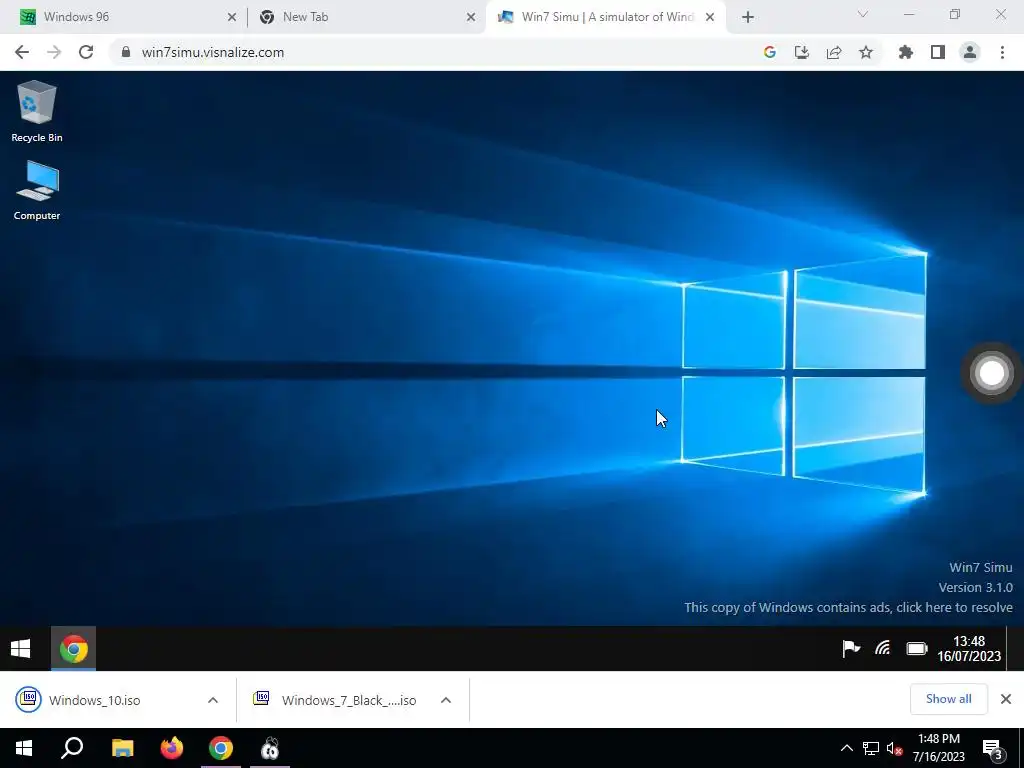Click the padlock site info icon

tap(125, 52)
